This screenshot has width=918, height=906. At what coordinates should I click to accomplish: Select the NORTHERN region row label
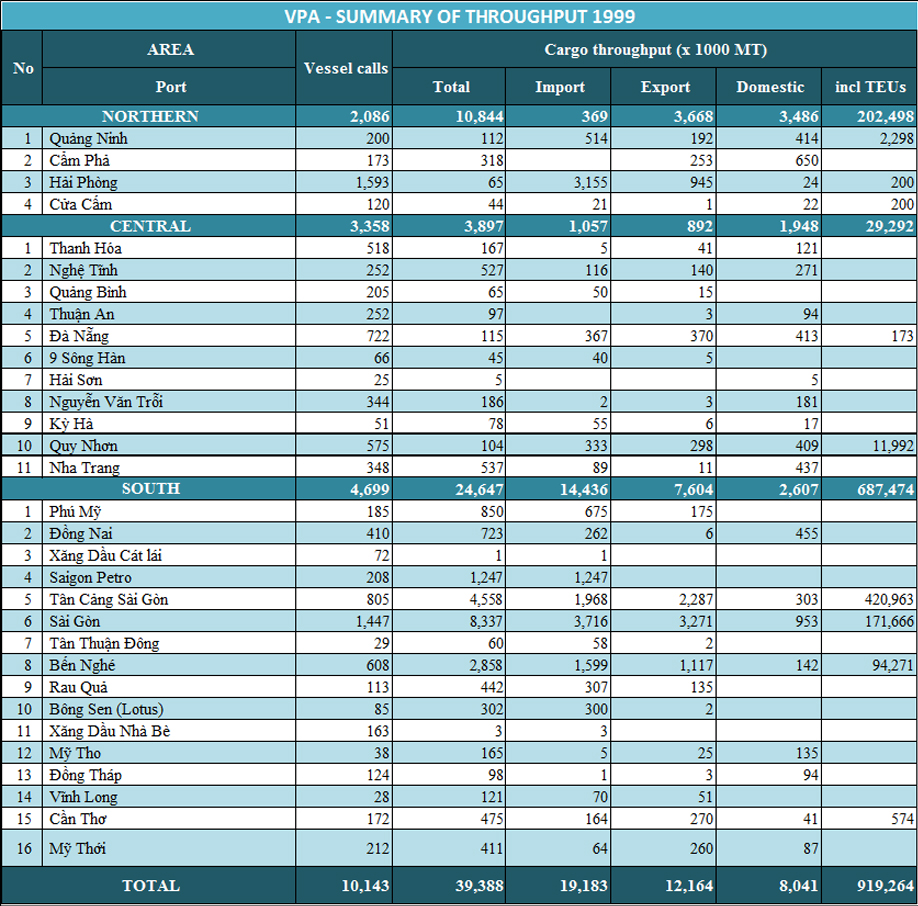point(150,116)
